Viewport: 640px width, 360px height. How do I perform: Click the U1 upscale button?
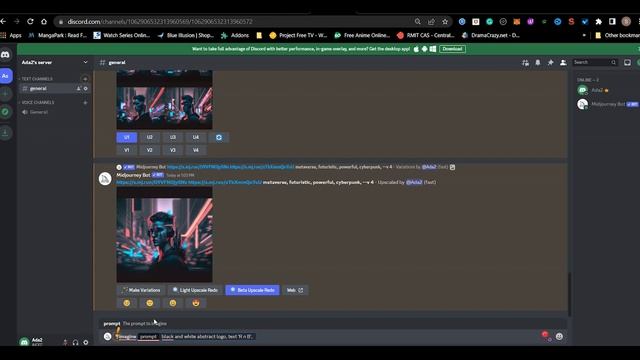click(127, 138)
